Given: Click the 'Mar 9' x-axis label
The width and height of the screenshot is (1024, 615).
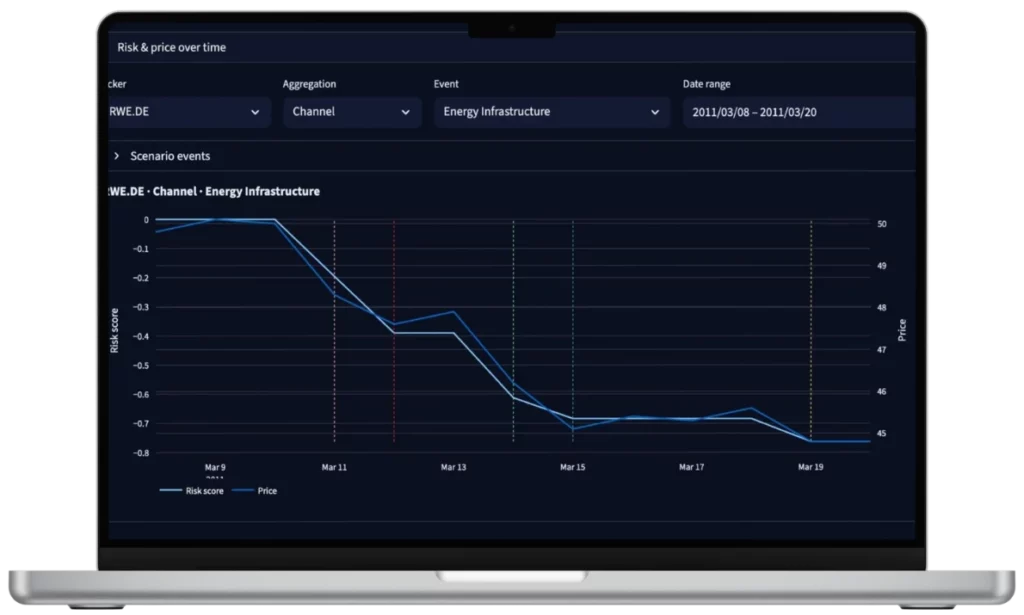Looking at the screenshot, I should click(215, 467).
